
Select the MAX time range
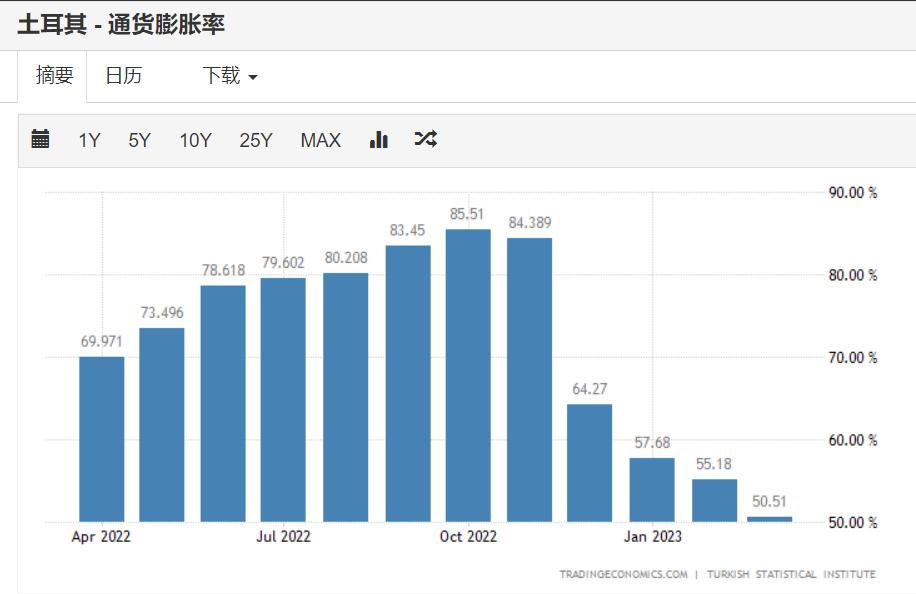pos(320,141)
